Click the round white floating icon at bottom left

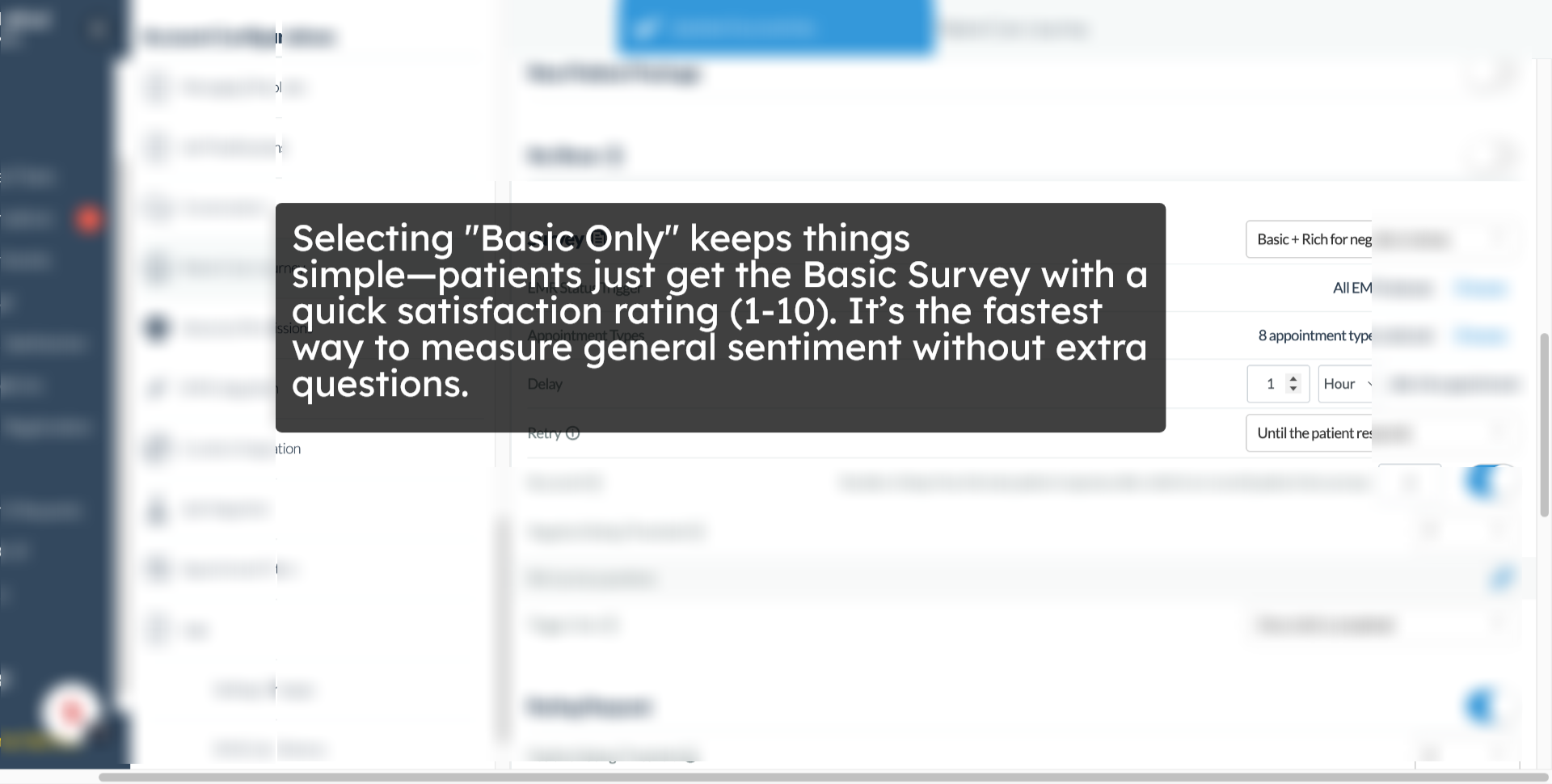[71, 711]
